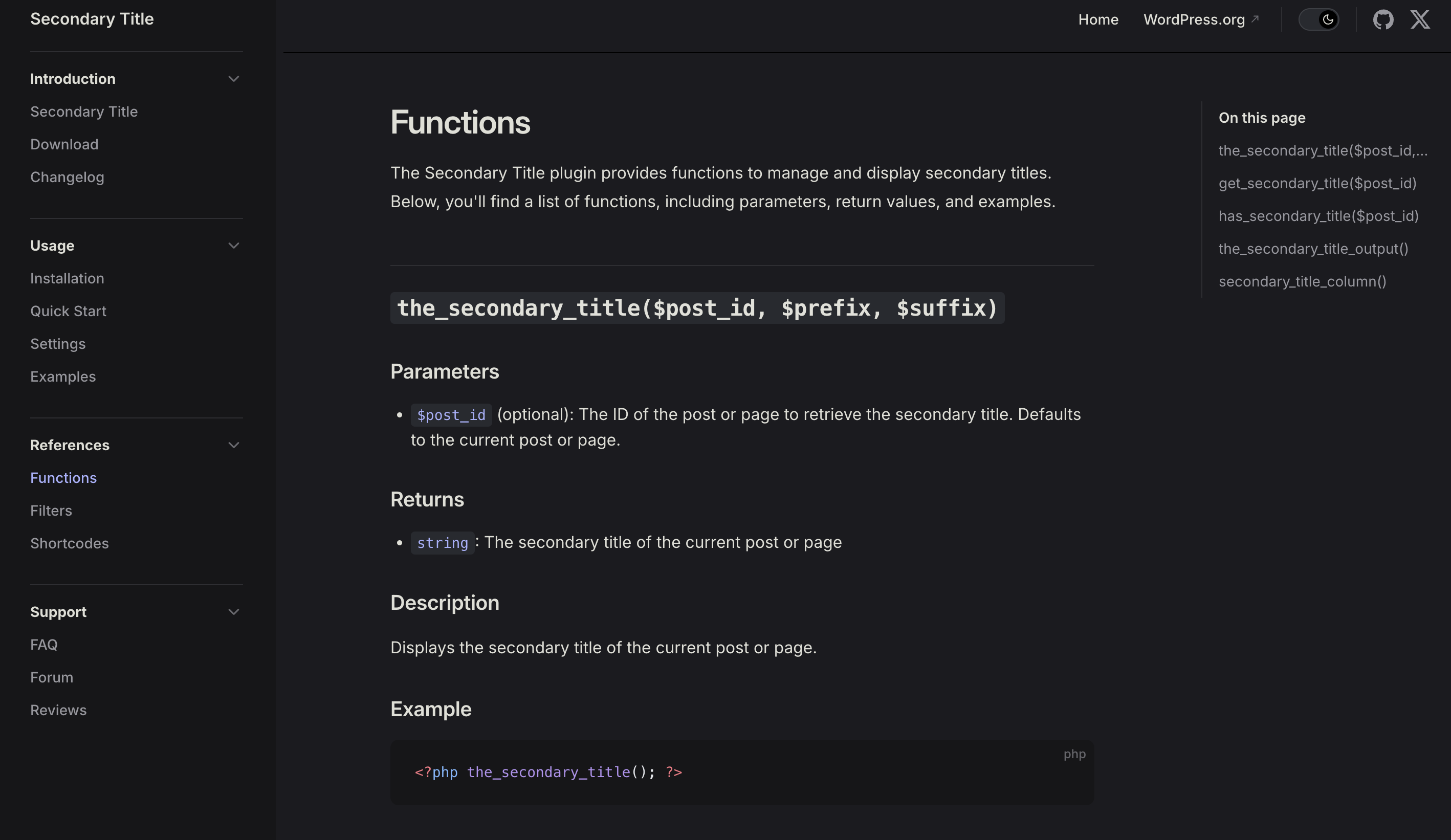Jump to get_secondary_title($post_id) in outline
This screenshot has width=1451, height=840.
(x=1317, y=184)
